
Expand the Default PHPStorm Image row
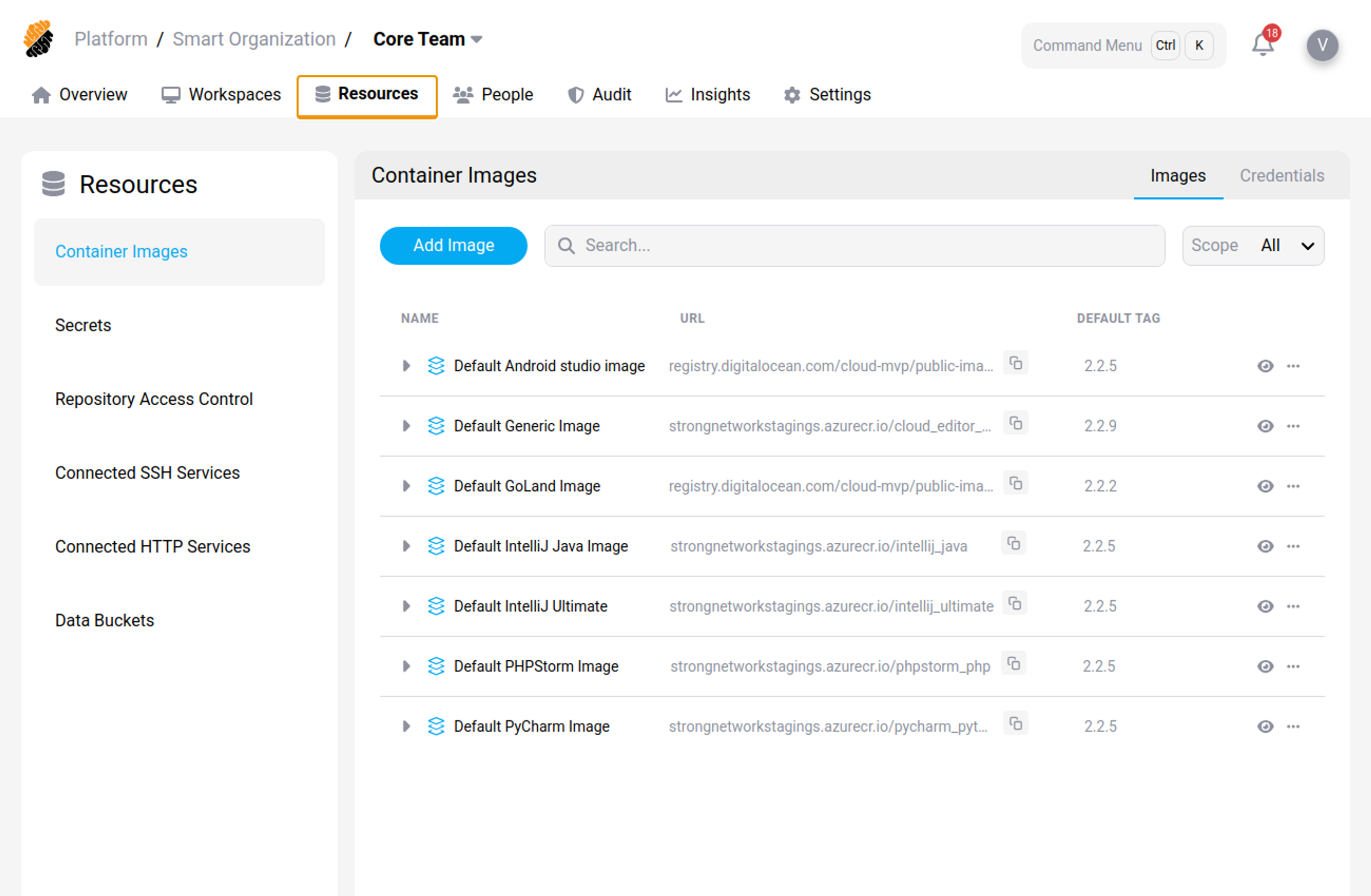pyautogui.click(x=406, y=666)
